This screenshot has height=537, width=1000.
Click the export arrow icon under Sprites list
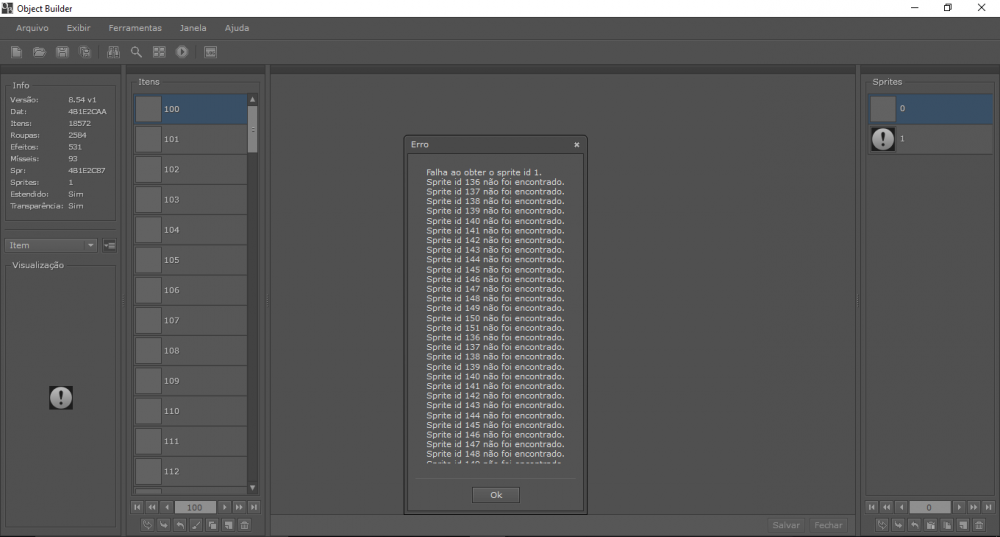(x=915, y=525)
